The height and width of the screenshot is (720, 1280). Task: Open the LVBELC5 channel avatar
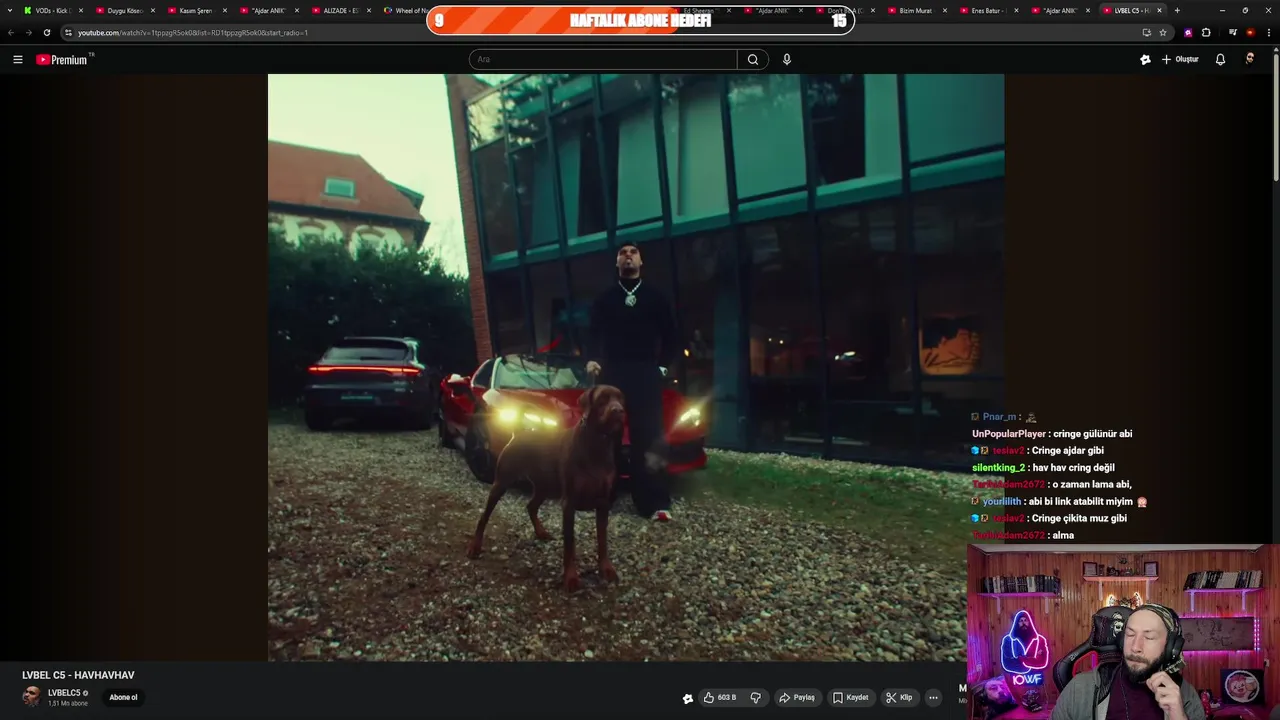pyautogui.click(x=32, y=697)
